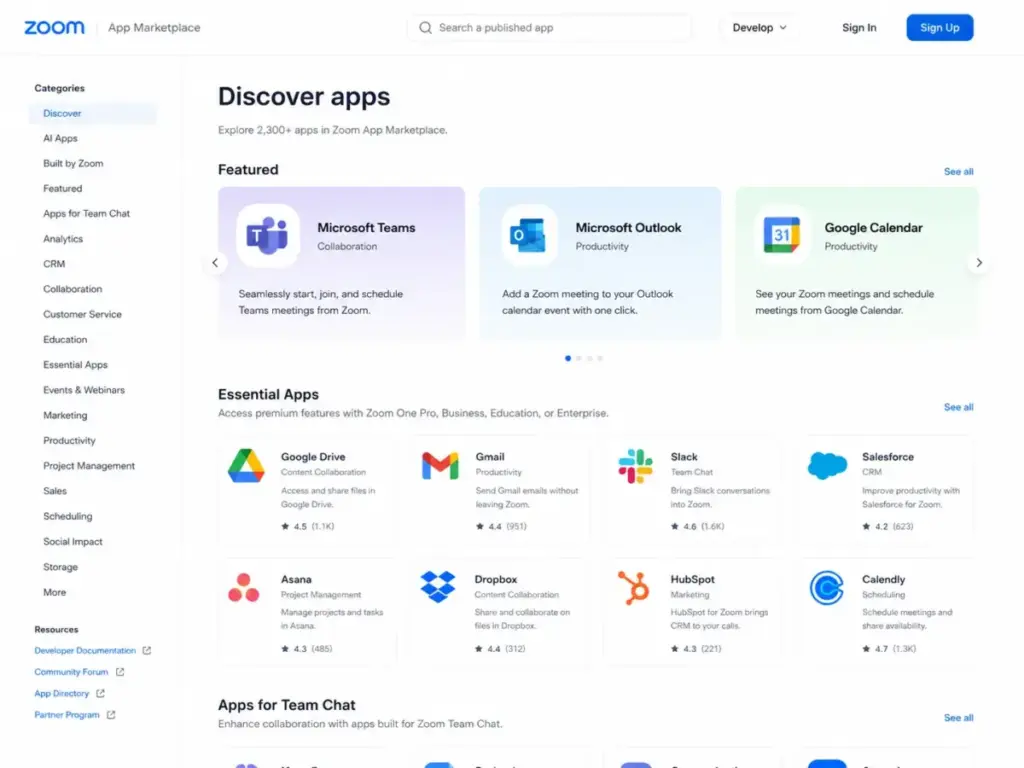
Task: Open the Social Impact category
Action: click(72, 541)
